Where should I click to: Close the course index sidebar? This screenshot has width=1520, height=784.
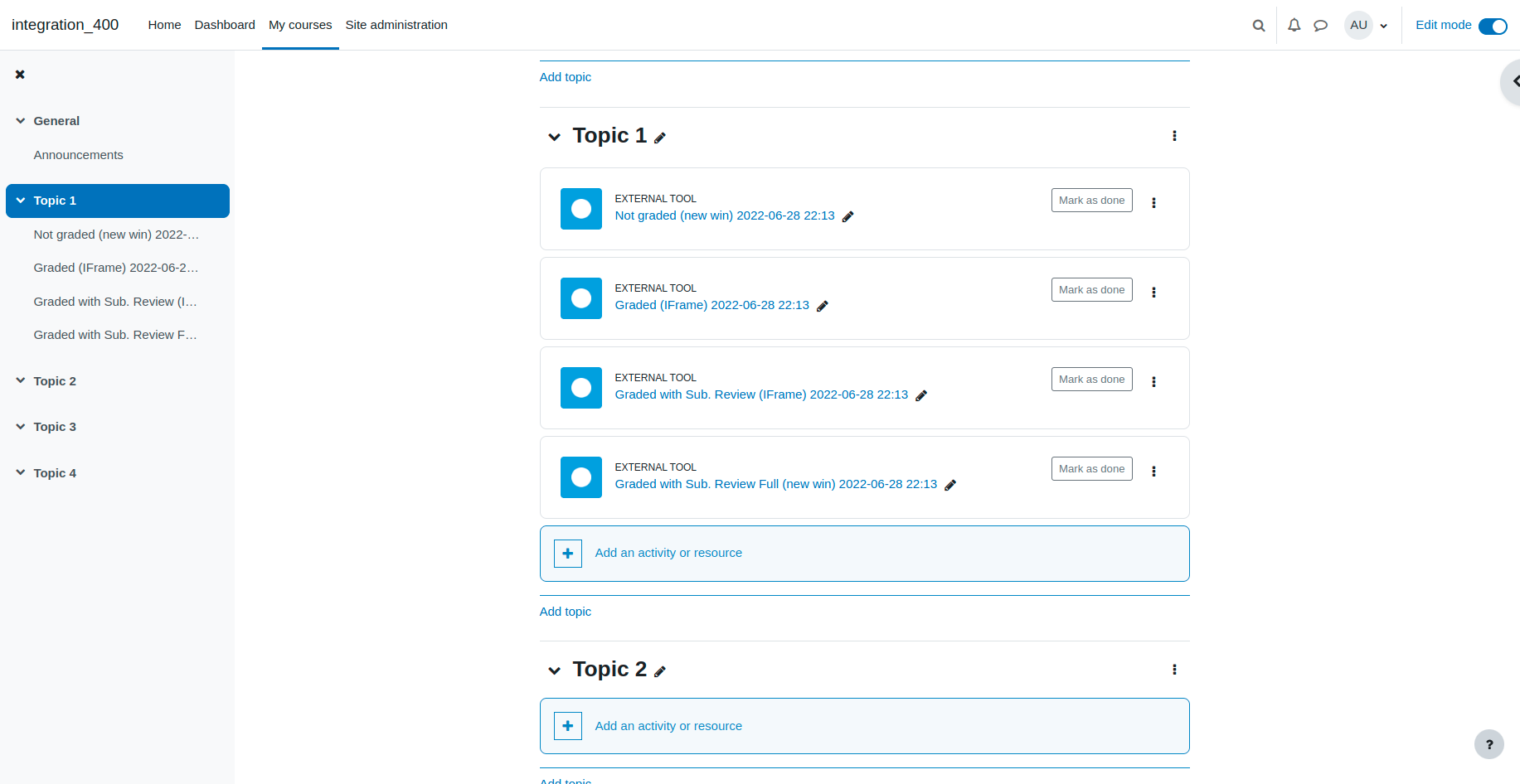coord(20,75)
